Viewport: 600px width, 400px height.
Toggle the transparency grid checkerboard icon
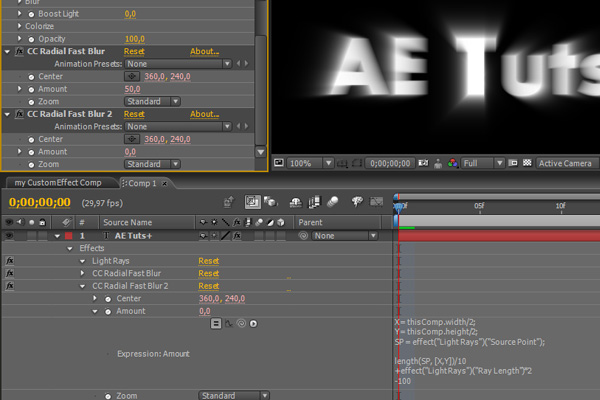click(x=527, y=163)
